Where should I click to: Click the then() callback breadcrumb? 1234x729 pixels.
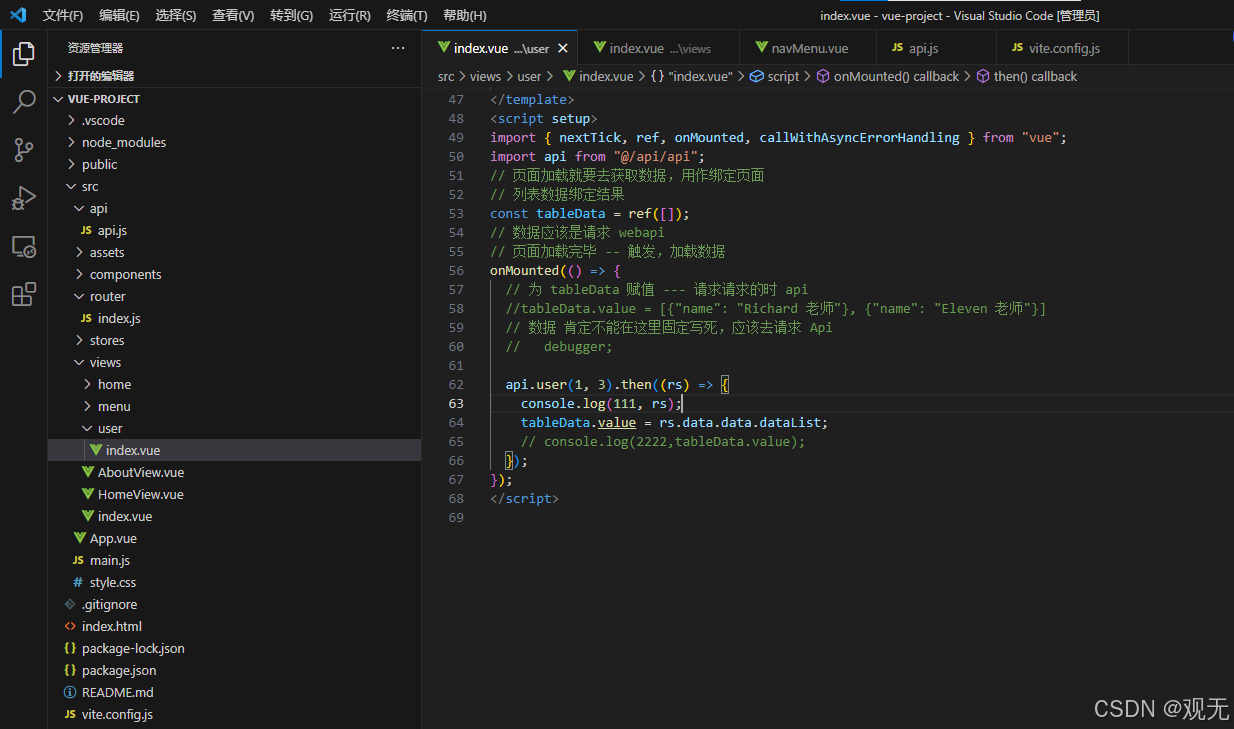1027,76
